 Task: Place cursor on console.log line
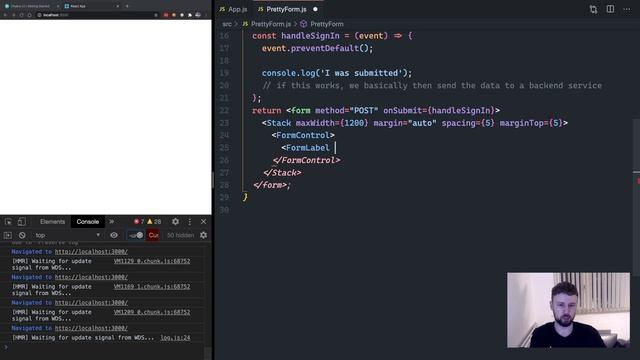pos(337,73)
